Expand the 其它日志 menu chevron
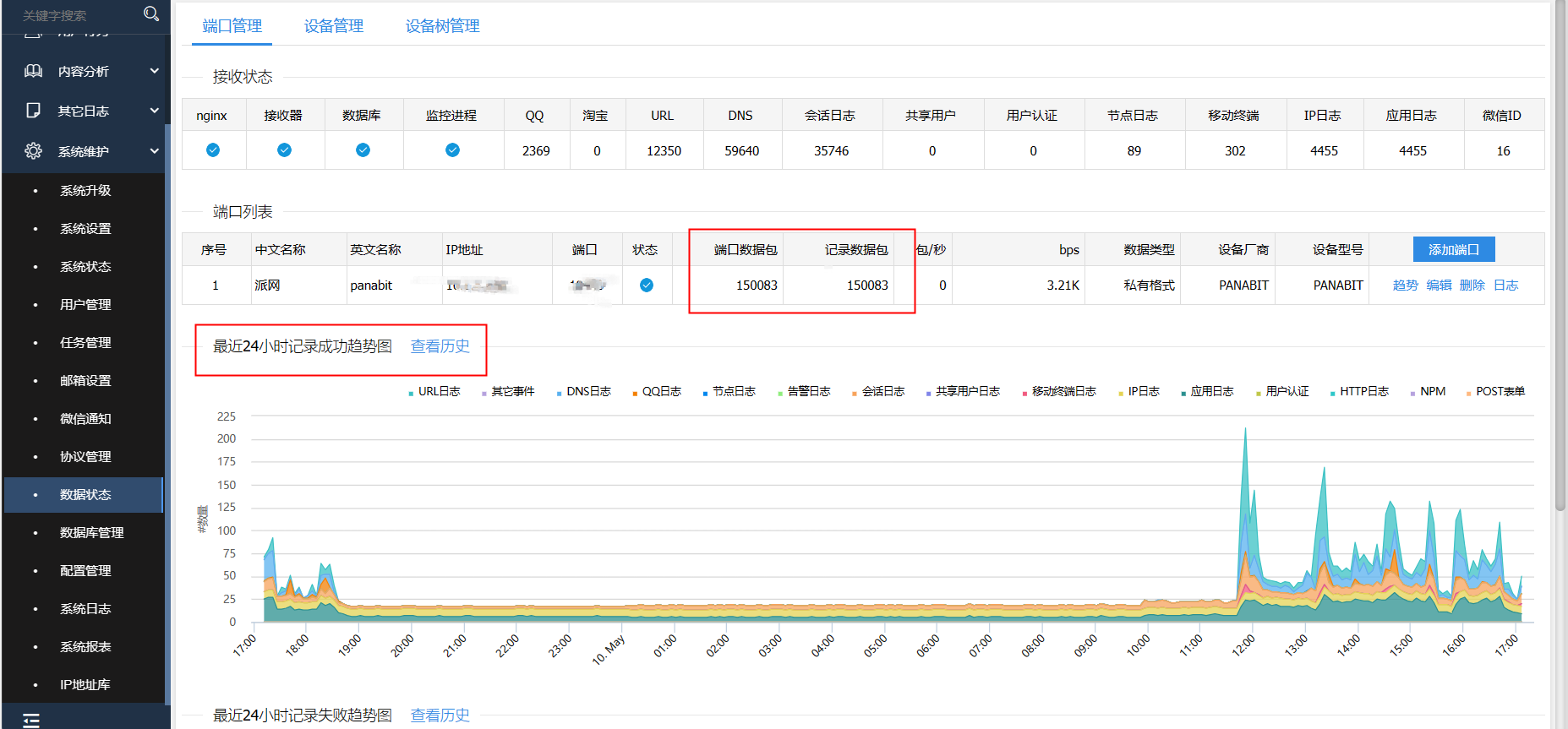 155,111
